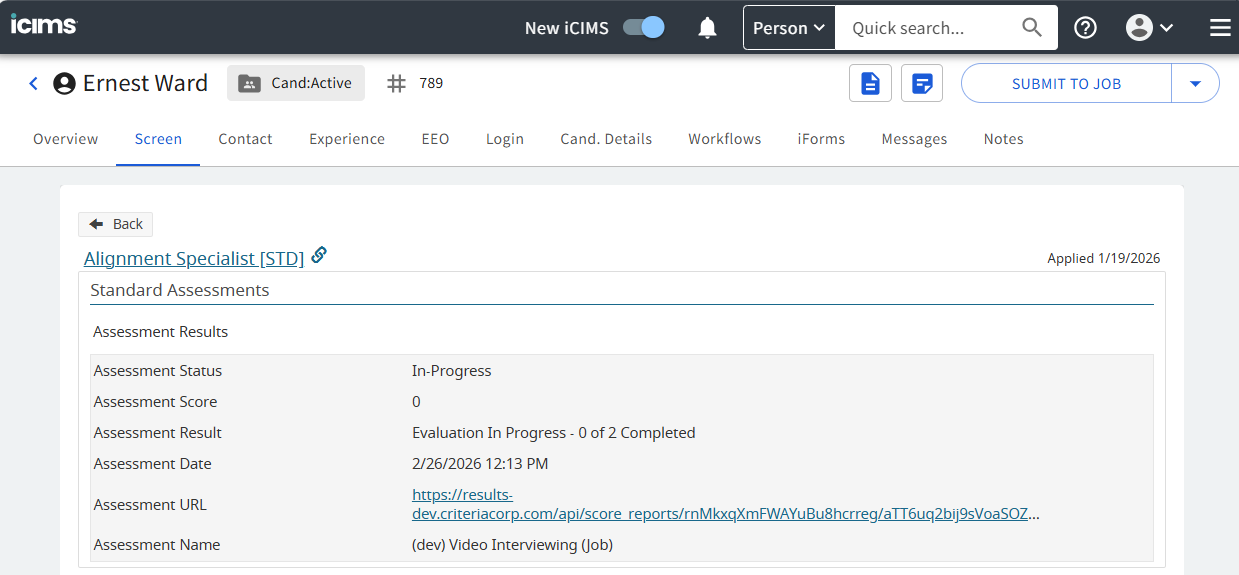Click the Ernest Ward name heading
This screenshot has height=575, width=1239.
[146, 83]
